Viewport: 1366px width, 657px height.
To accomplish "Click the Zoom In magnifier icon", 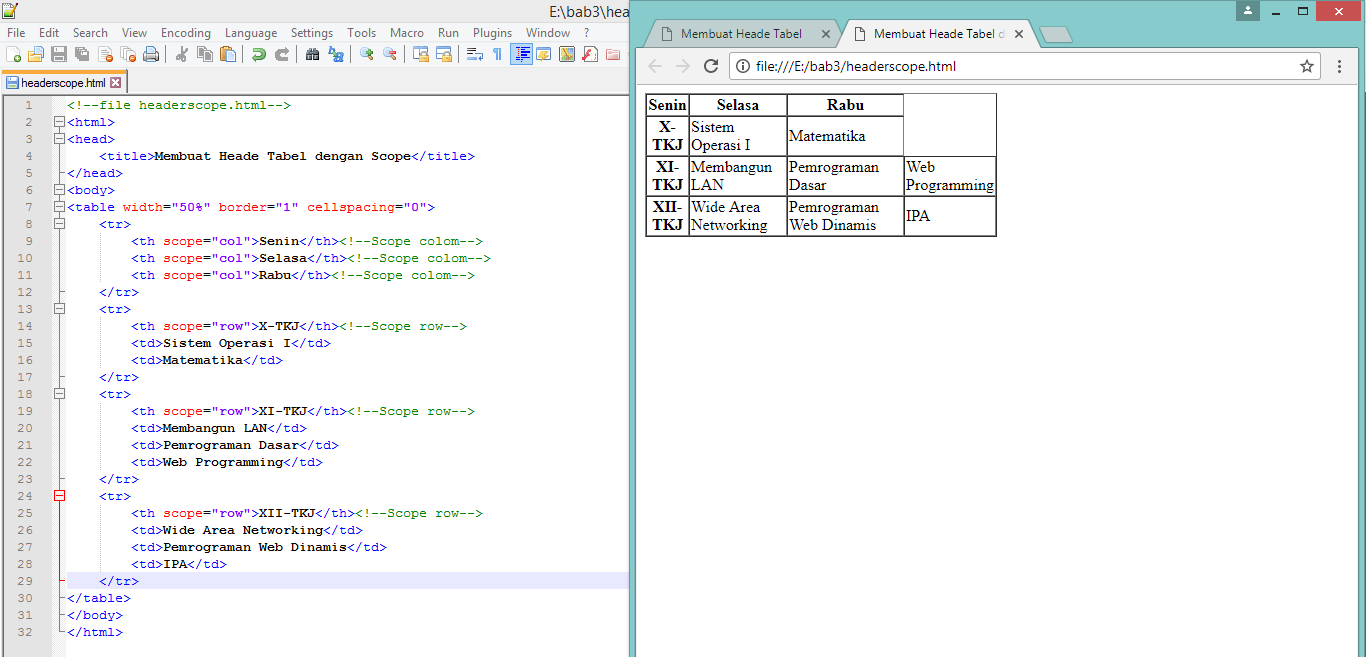I will coord(366,54).
